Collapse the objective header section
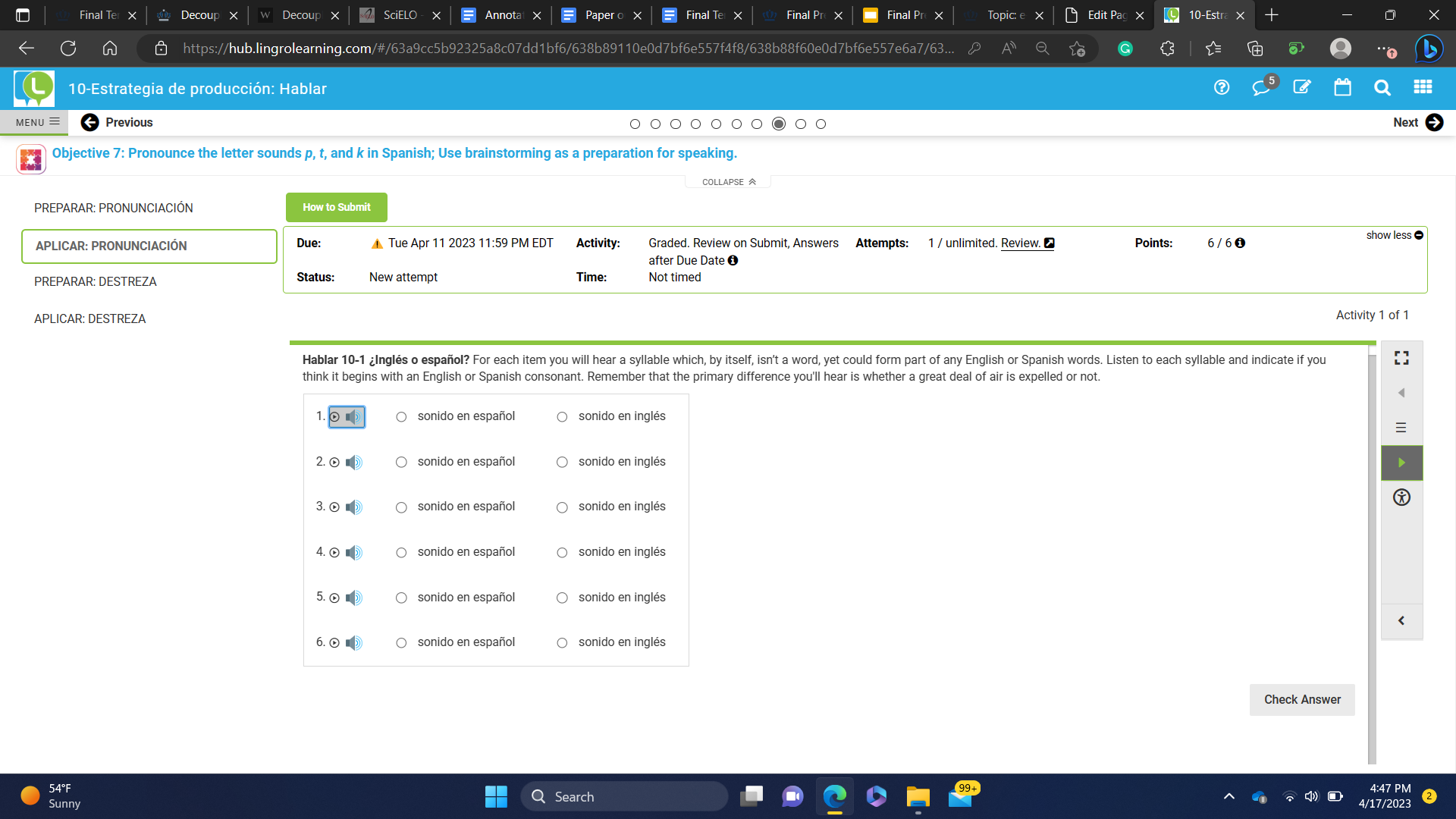 point(728,182)
